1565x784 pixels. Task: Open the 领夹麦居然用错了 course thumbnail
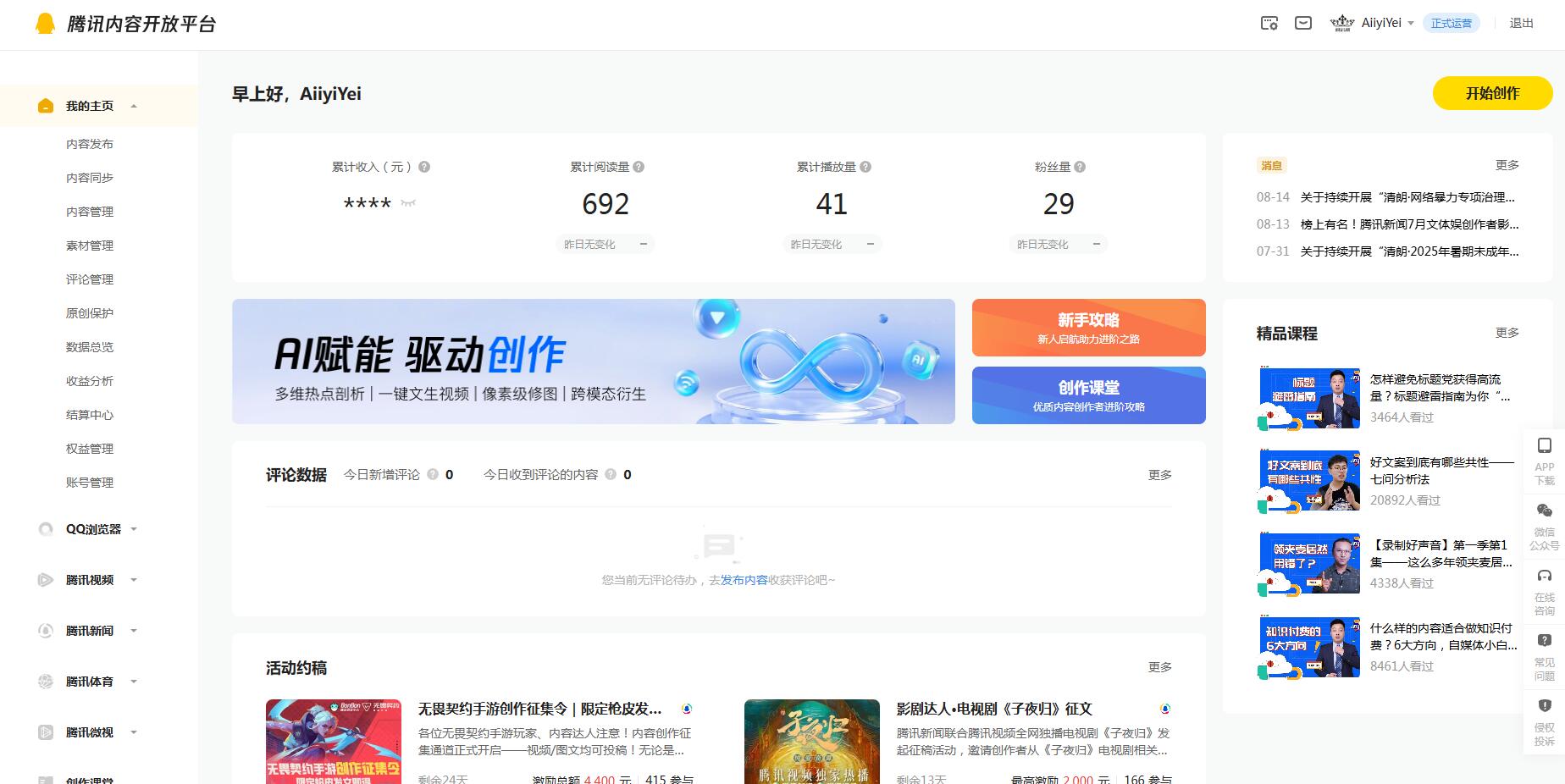[x=1308, y=564]
